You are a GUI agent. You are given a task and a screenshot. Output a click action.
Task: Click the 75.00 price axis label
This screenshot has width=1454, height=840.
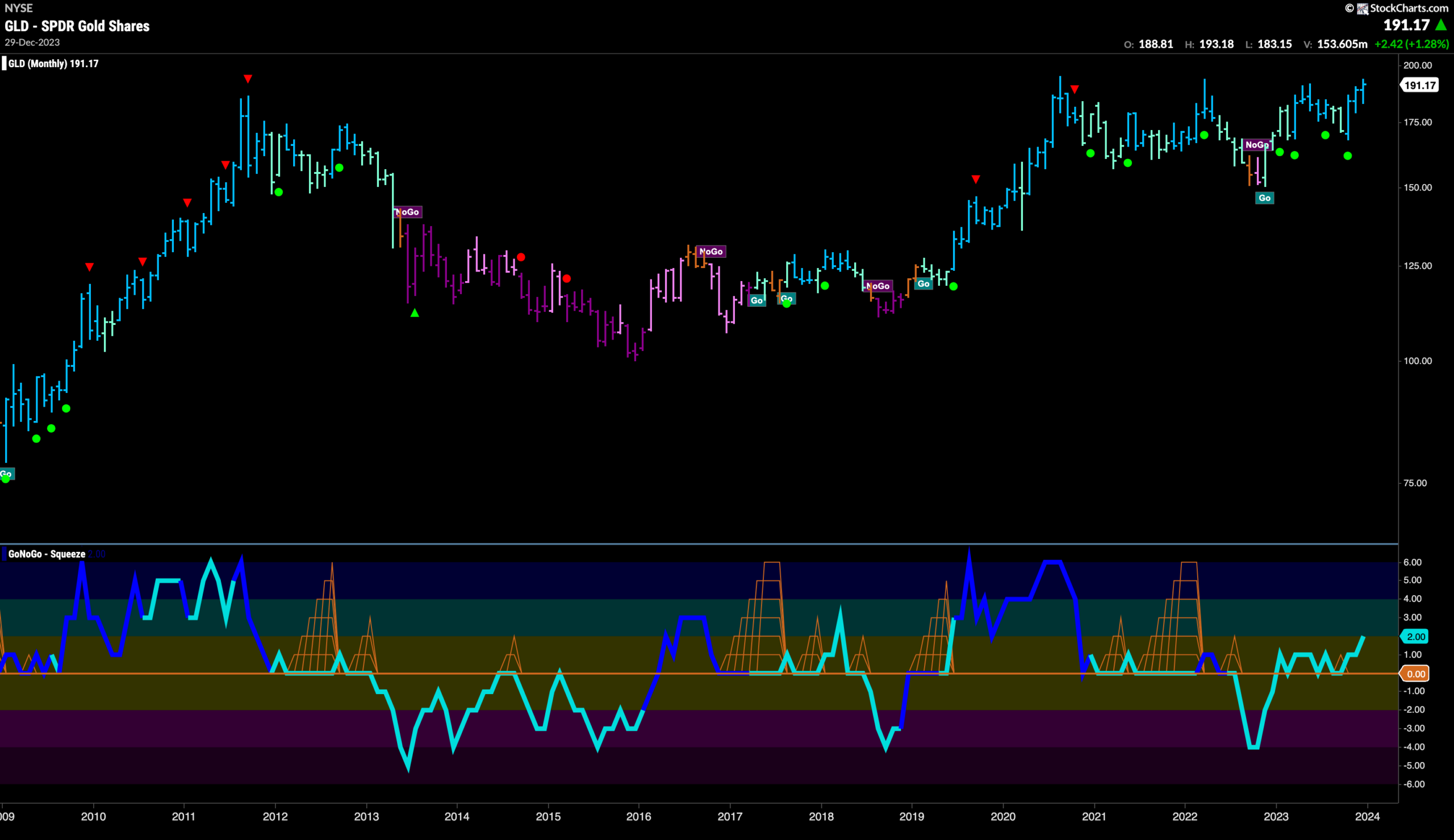tap(1415, 483)
